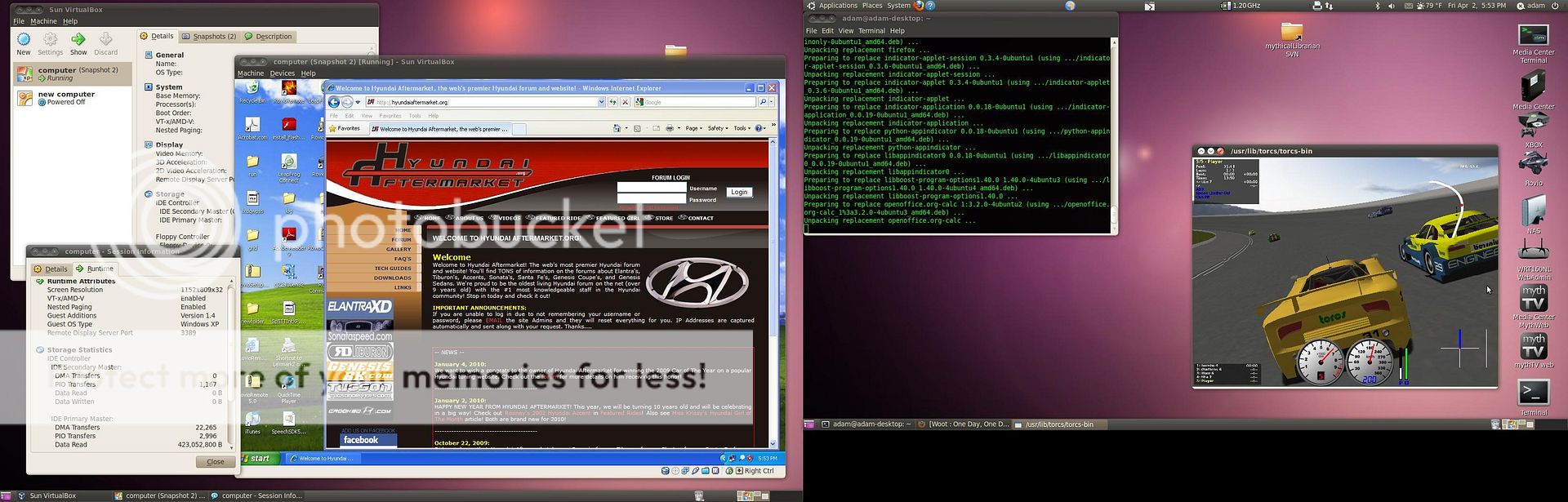Switch to Details tab in Session Information
Screen dimensions: 1568x502
(51, 269)
